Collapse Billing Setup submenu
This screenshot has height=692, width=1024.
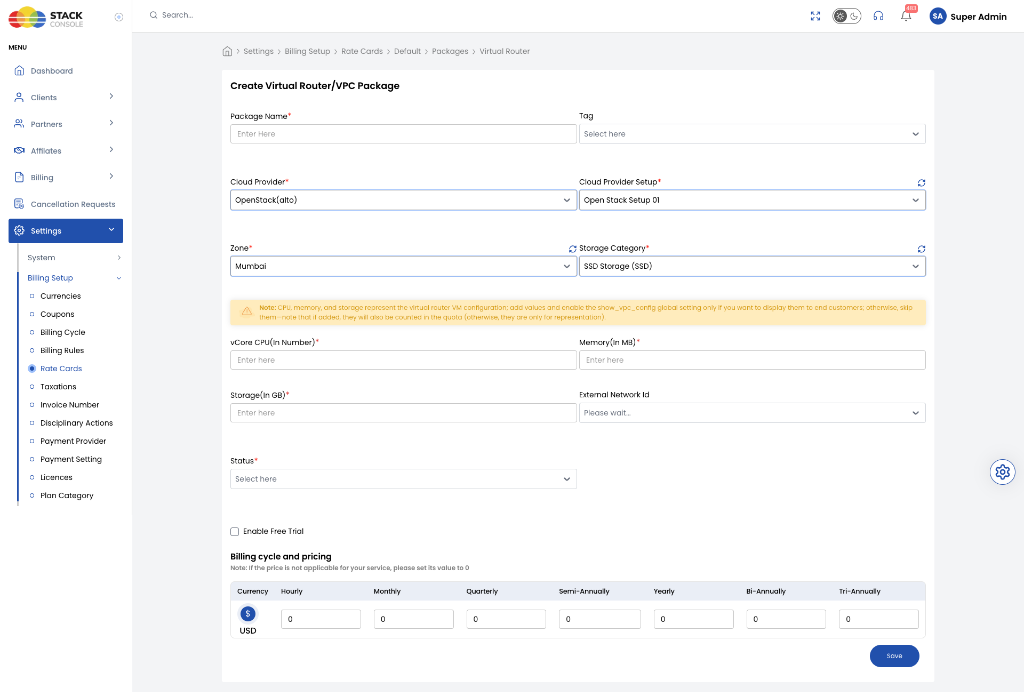(x=119, y=278)
